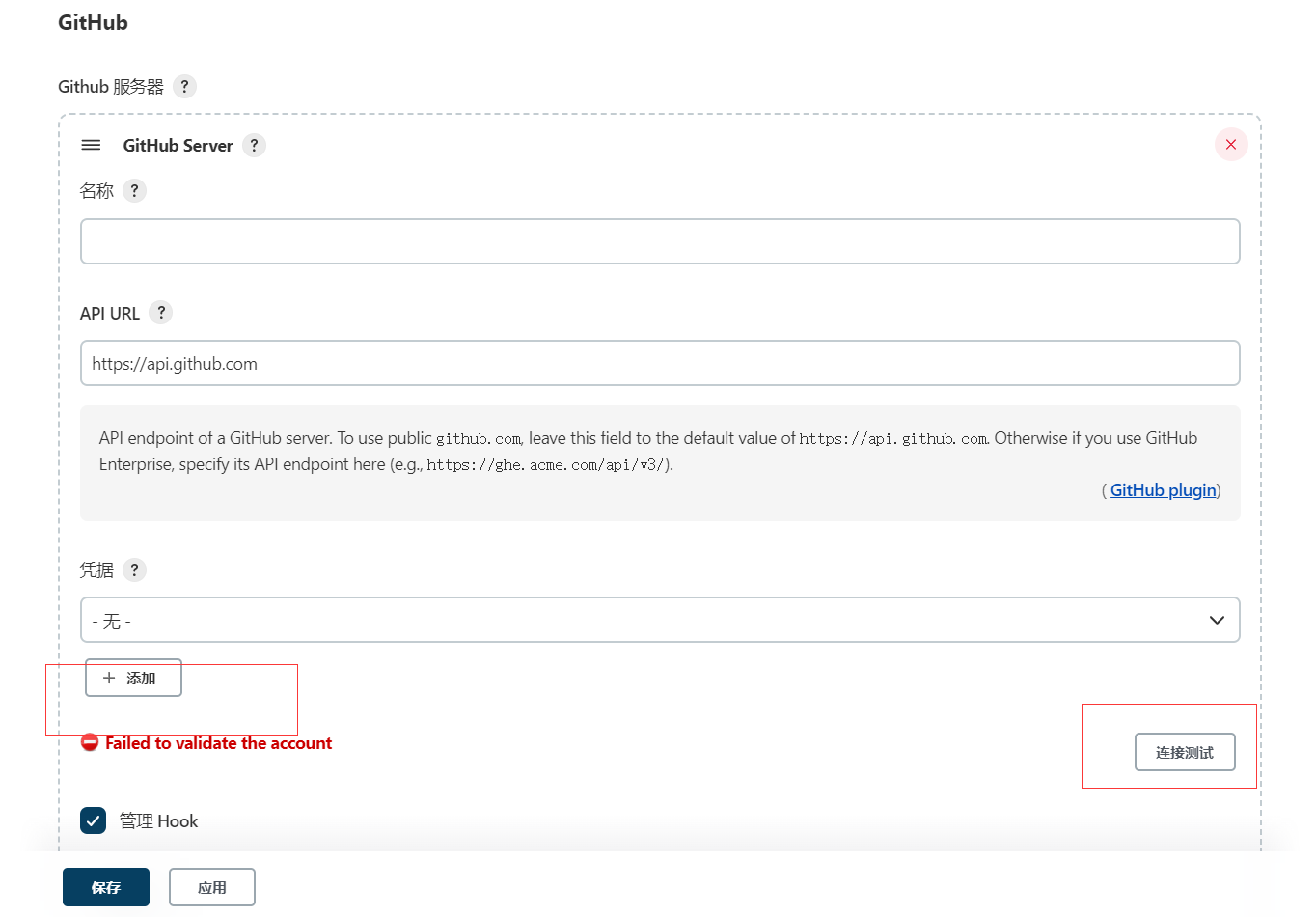Expand the 凭据 credentials dropdown
The image size is (1316, 917).
[x=660, y=620]
